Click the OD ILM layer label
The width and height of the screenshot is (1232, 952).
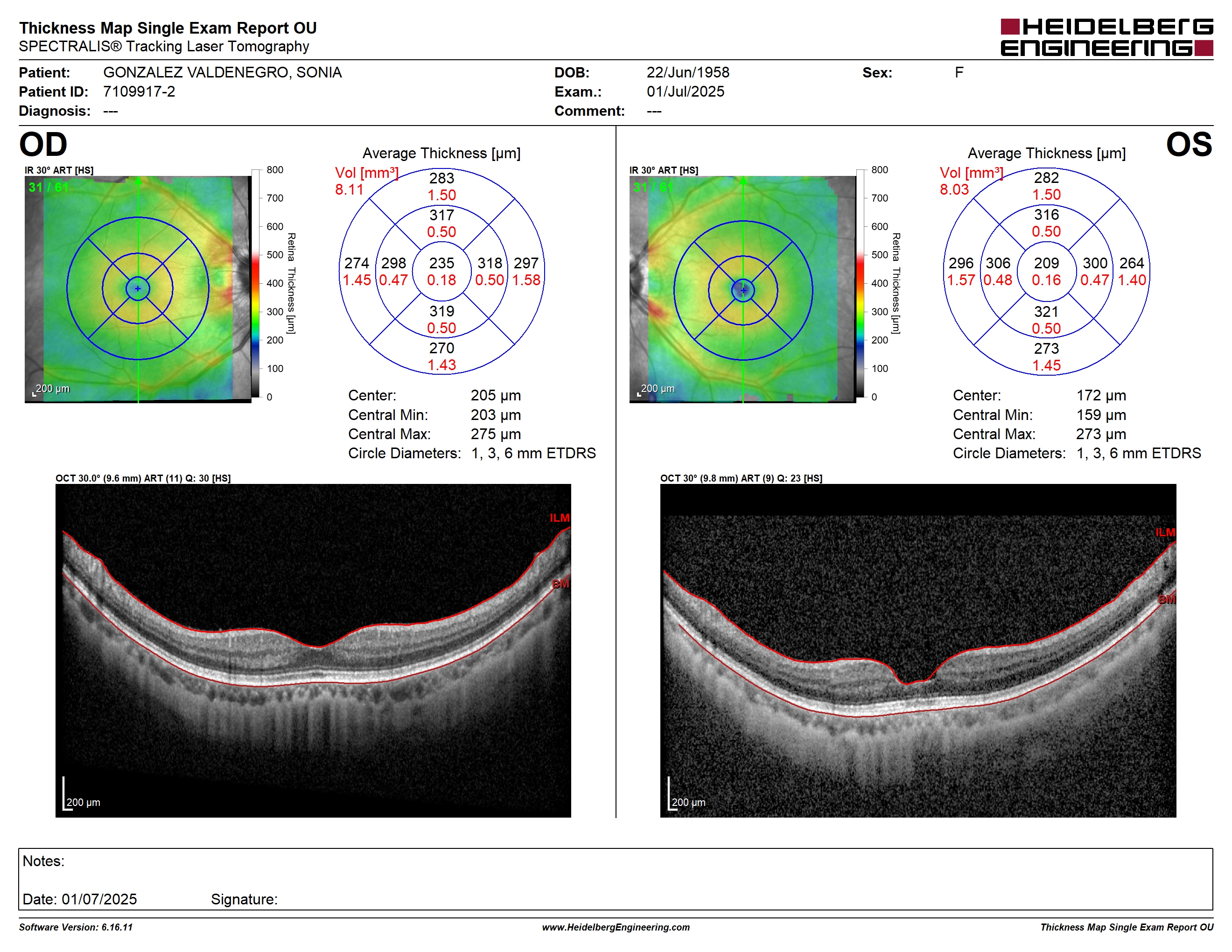pos(560,518)
